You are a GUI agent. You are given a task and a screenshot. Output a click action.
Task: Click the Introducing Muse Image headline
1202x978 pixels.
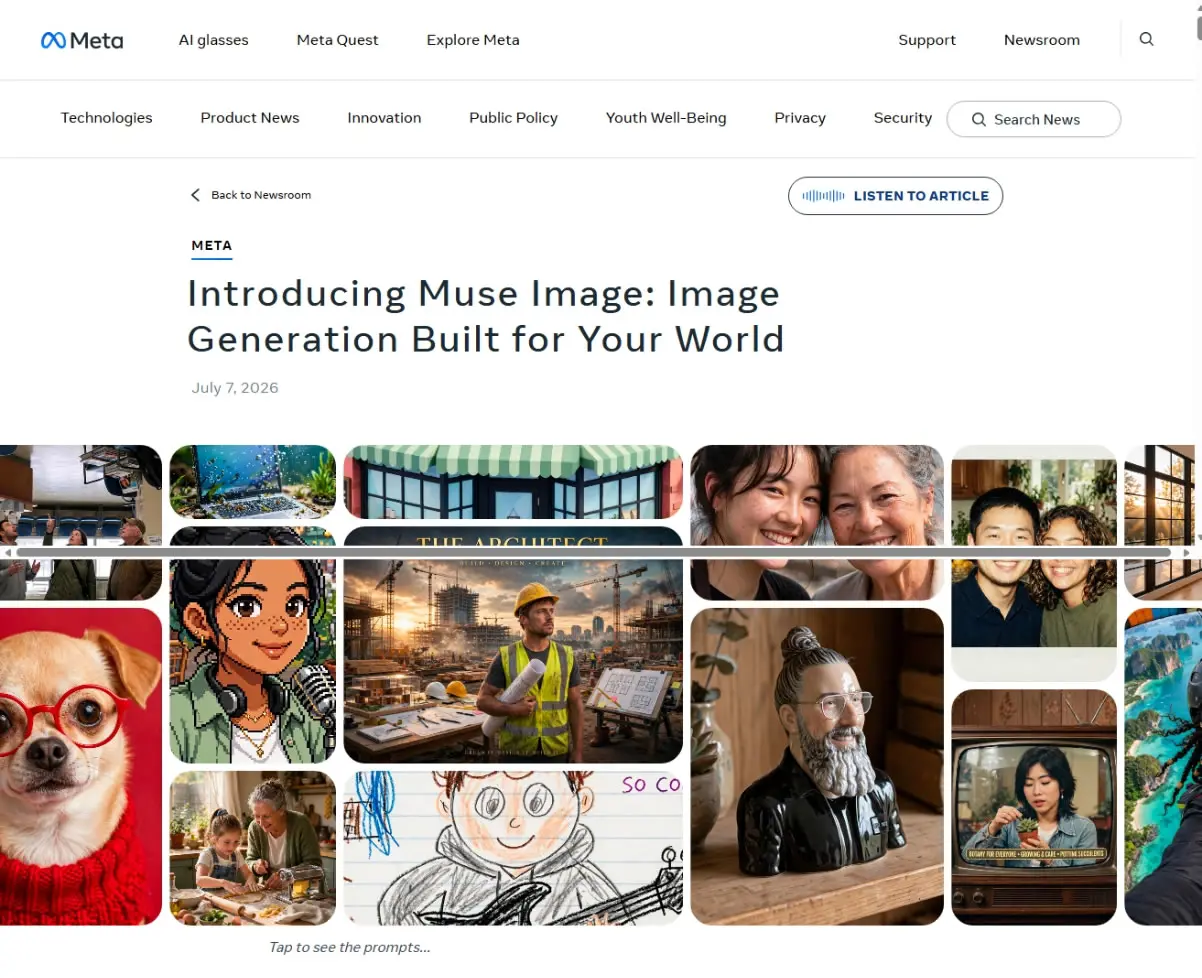click(x=485, y=316)
